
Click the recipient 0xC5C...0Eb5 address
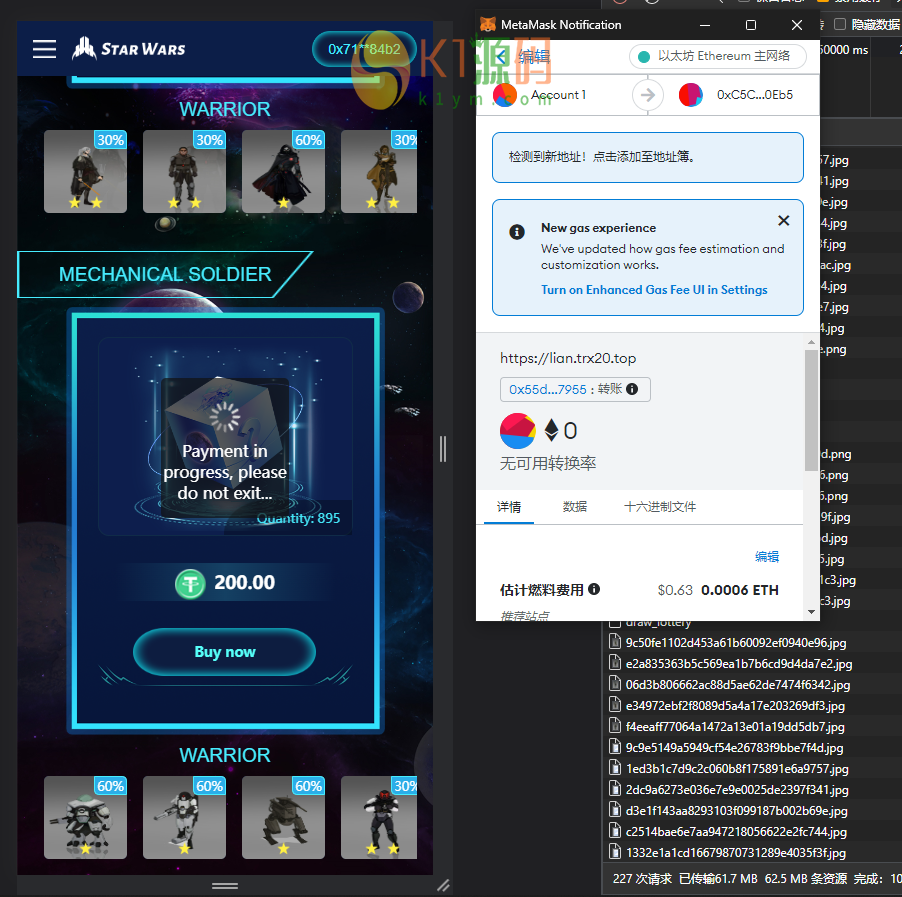[x=755, y=95]
